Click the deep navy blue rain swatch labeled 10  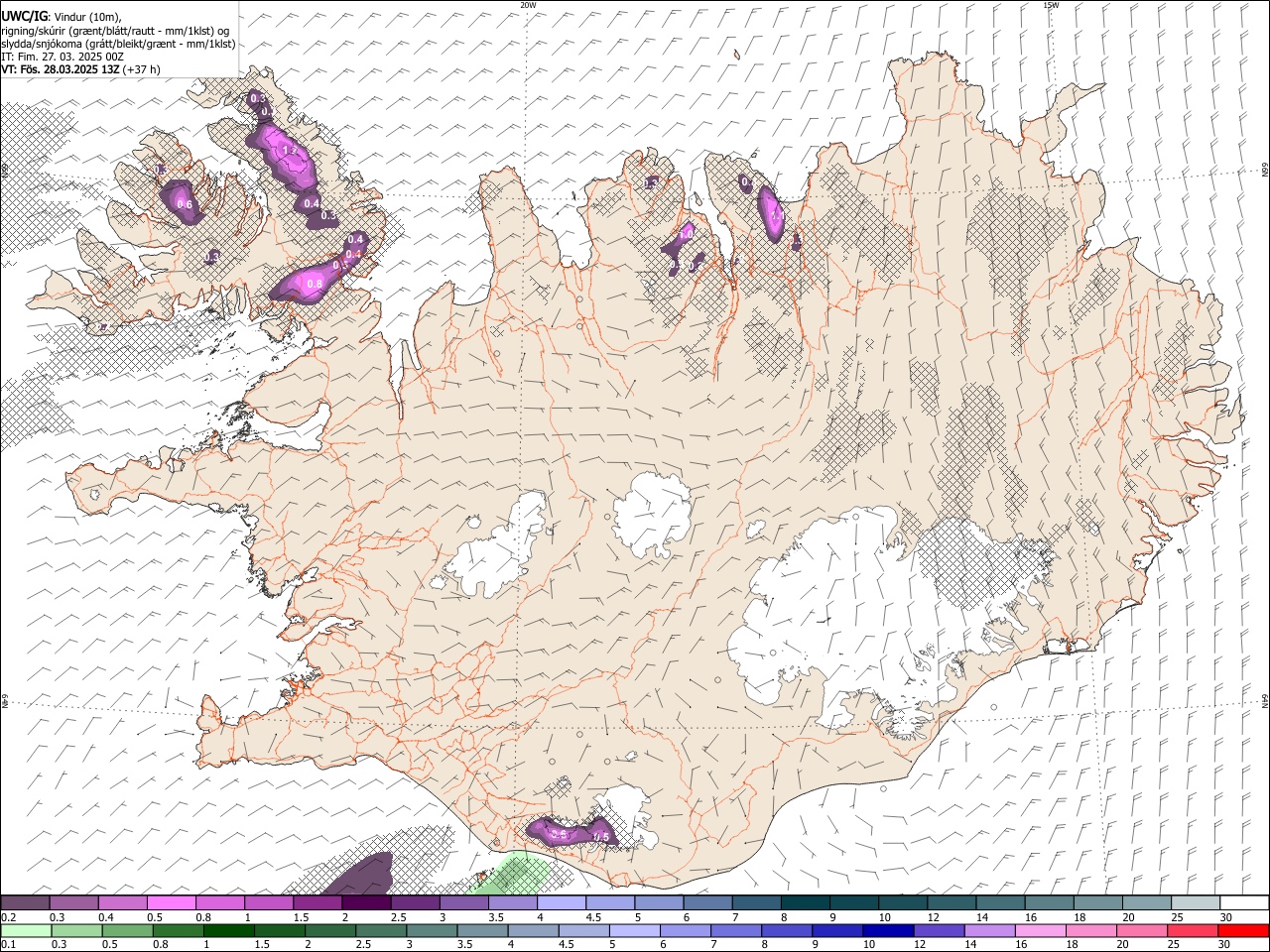[888, 931]
